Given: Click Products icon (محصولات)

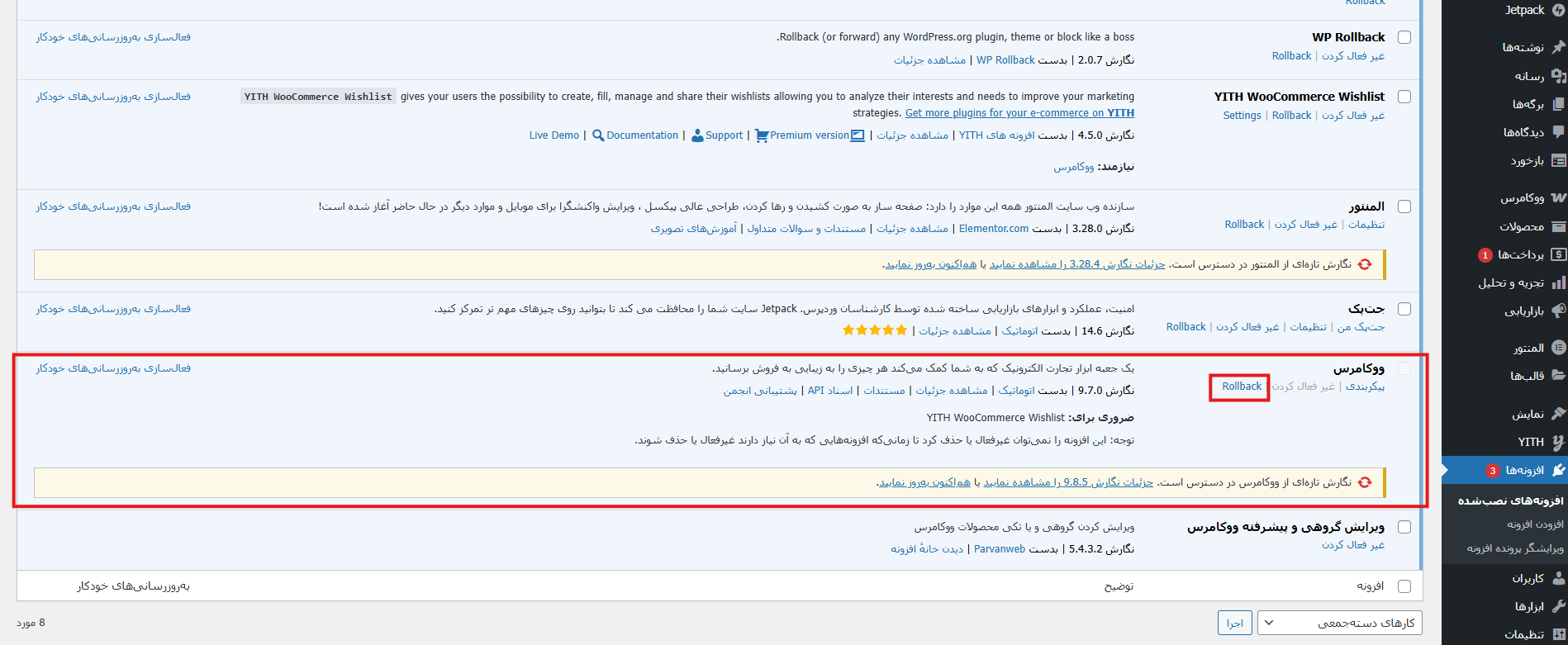Looking at the screenshot, I should tap(1558, 226).
